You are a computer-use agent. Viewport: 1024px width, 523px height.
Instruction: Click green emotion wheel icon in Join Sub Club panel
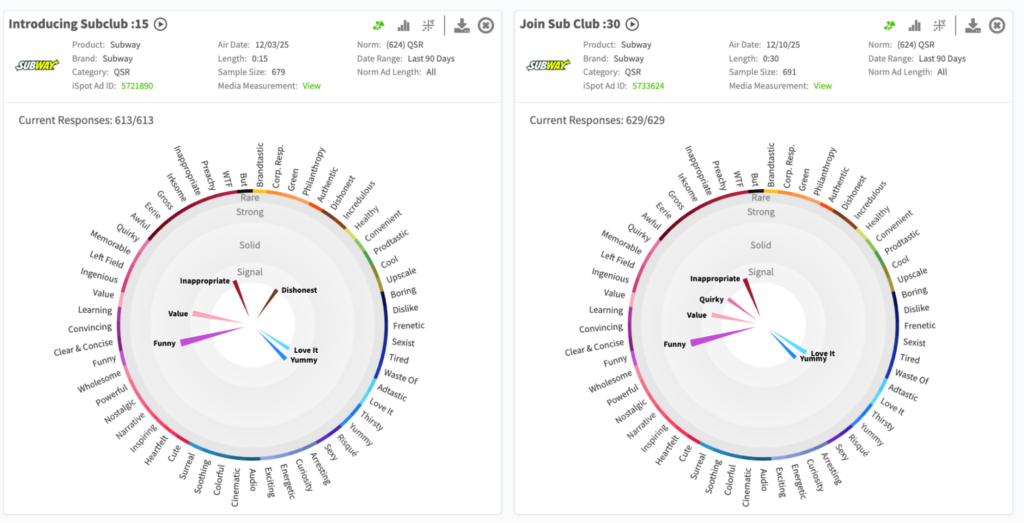click(889, 25)
